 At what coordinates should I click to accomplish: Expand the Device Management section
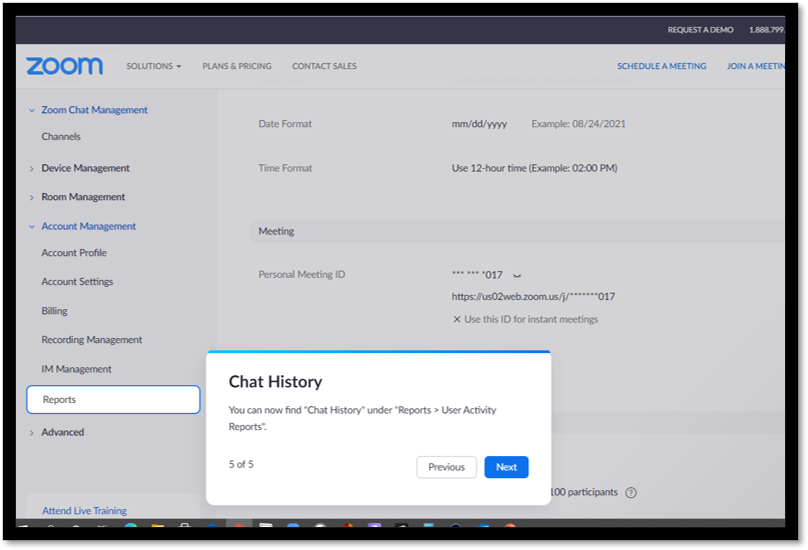coord(32,169)
